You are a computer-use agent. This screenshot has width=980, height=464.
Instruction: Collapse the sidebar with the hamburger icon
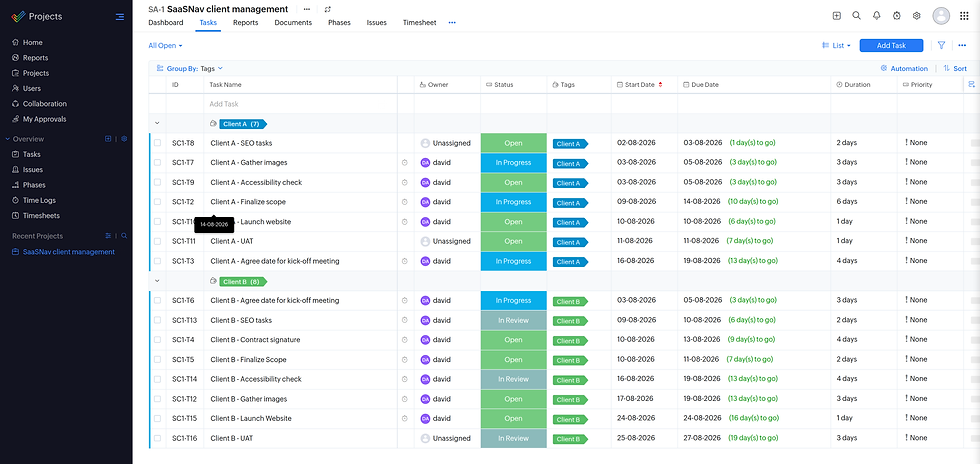(x=119, y=17)
